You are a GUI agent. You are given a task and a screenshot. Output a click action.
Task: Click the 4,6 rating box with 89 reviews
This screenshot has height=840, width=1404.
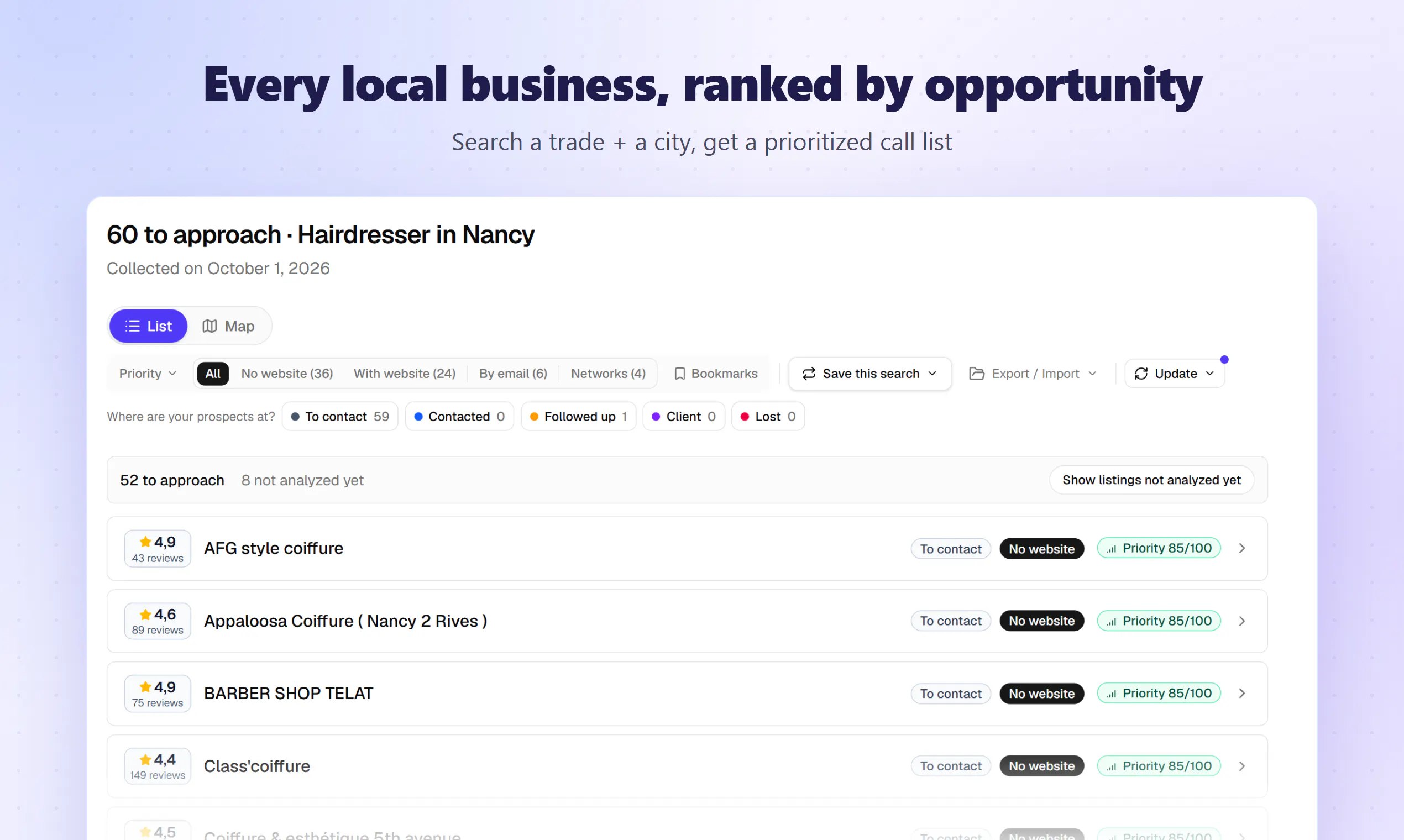pos(158,621)
